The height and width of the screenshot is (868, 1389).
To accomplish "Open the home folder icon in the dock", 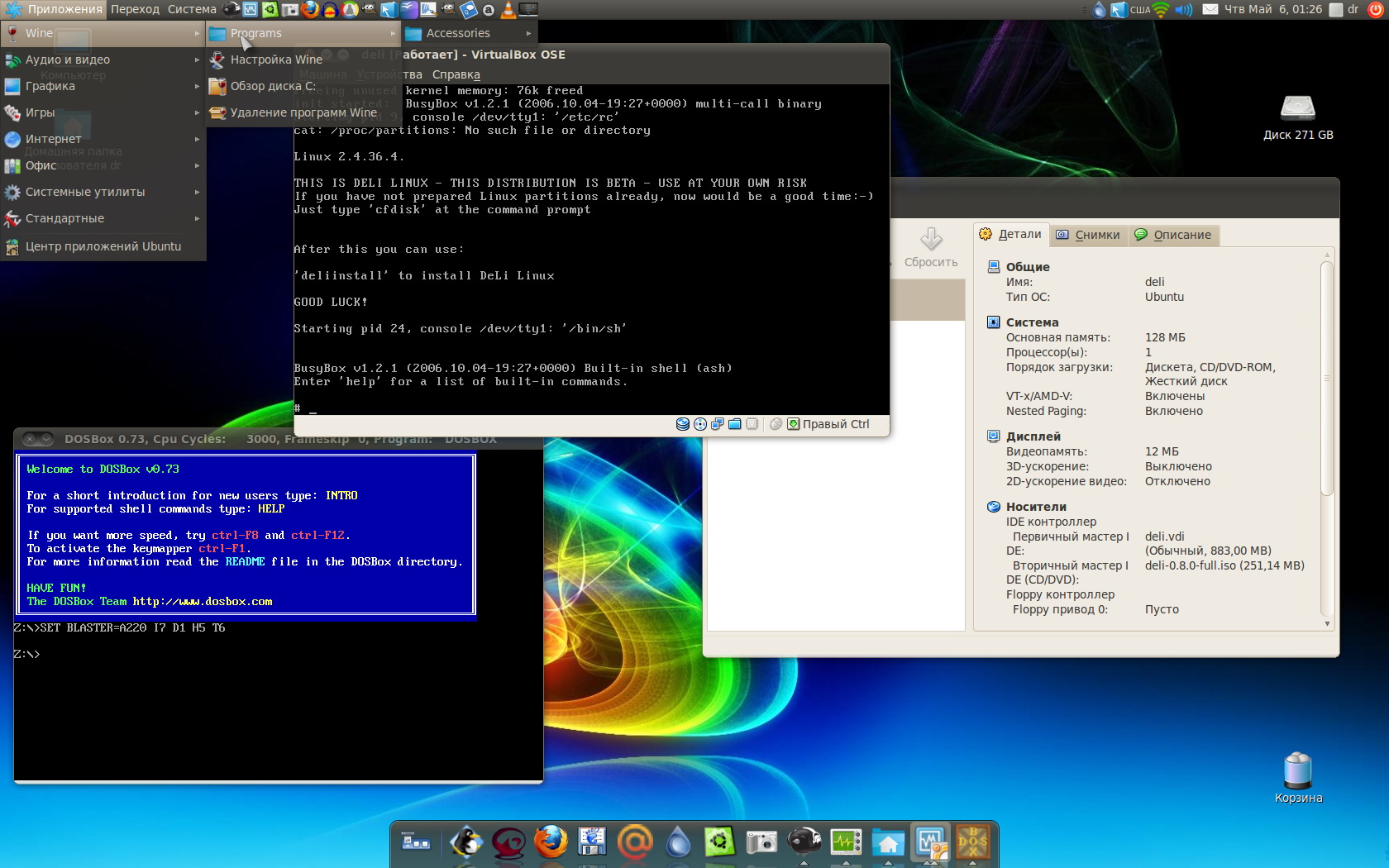I will (x=888, y=842).
